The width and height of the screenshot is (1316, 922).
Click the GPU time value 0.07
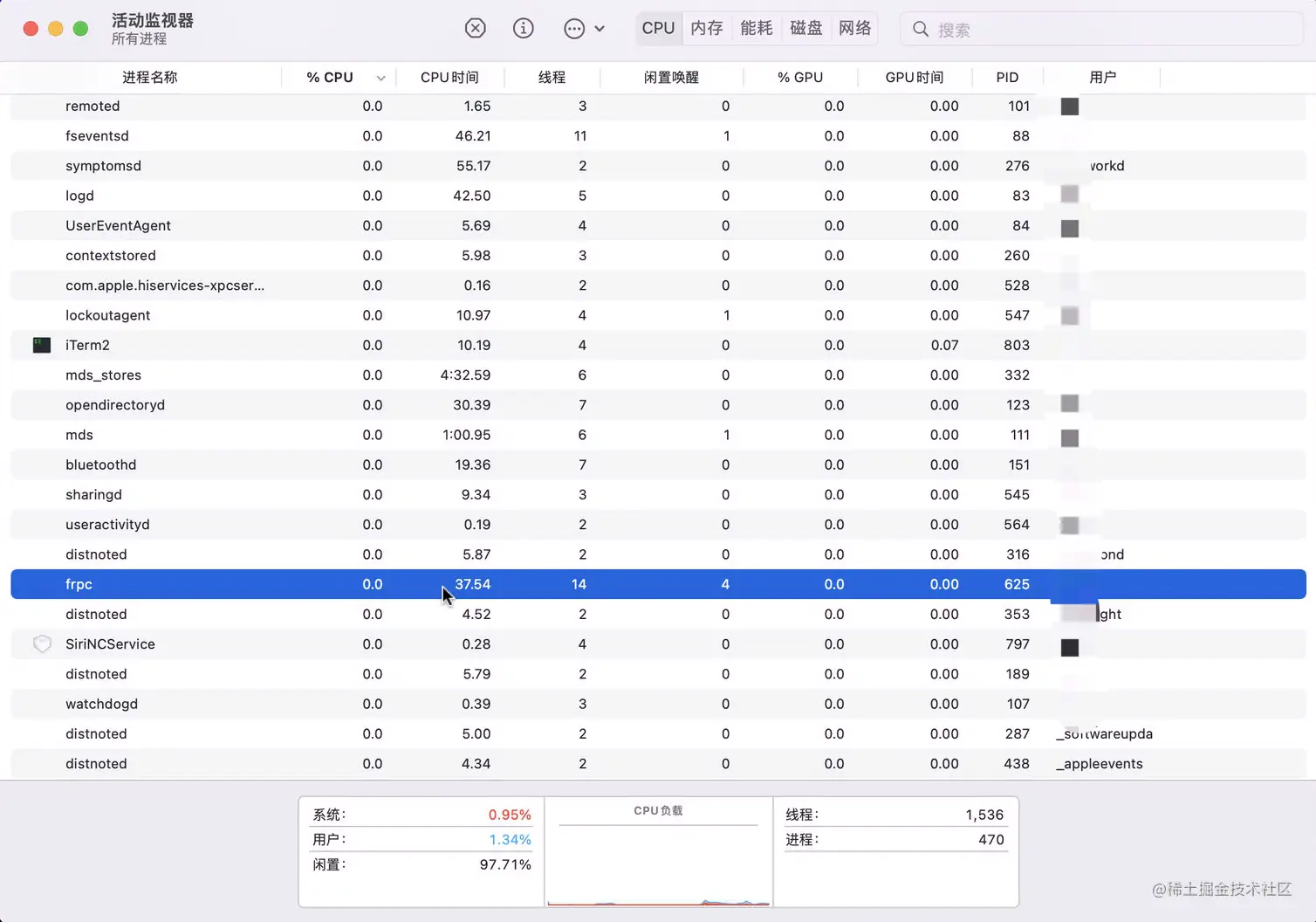pos(944,345)
